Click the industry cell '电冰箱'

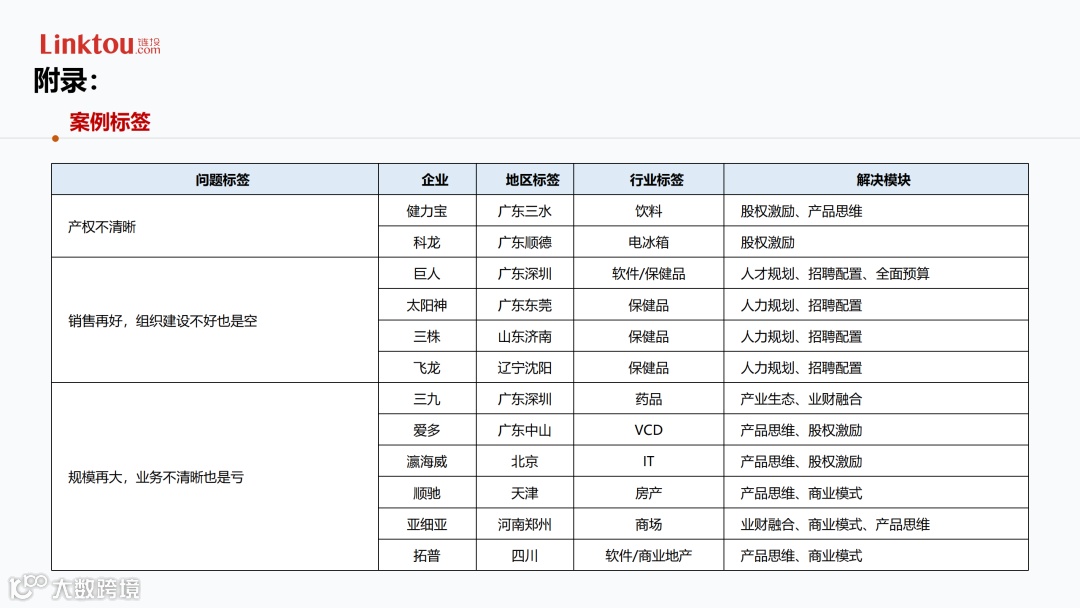(649, 242)
